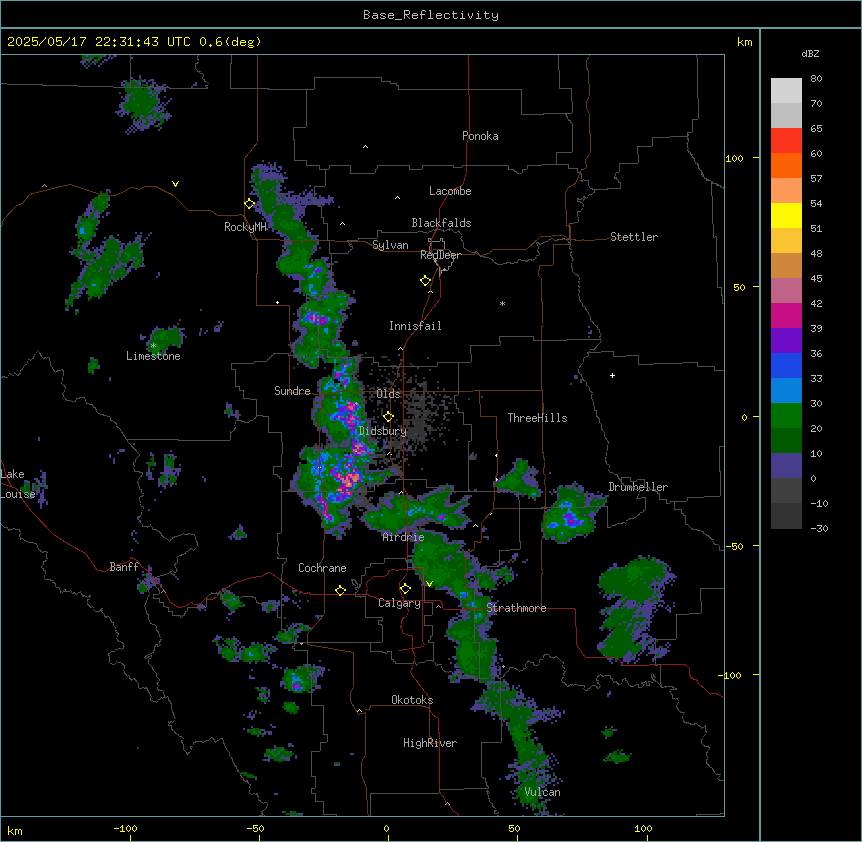
Task: Click the yellow diamond marker above Calgary label
Action: (x=405, y=589)
